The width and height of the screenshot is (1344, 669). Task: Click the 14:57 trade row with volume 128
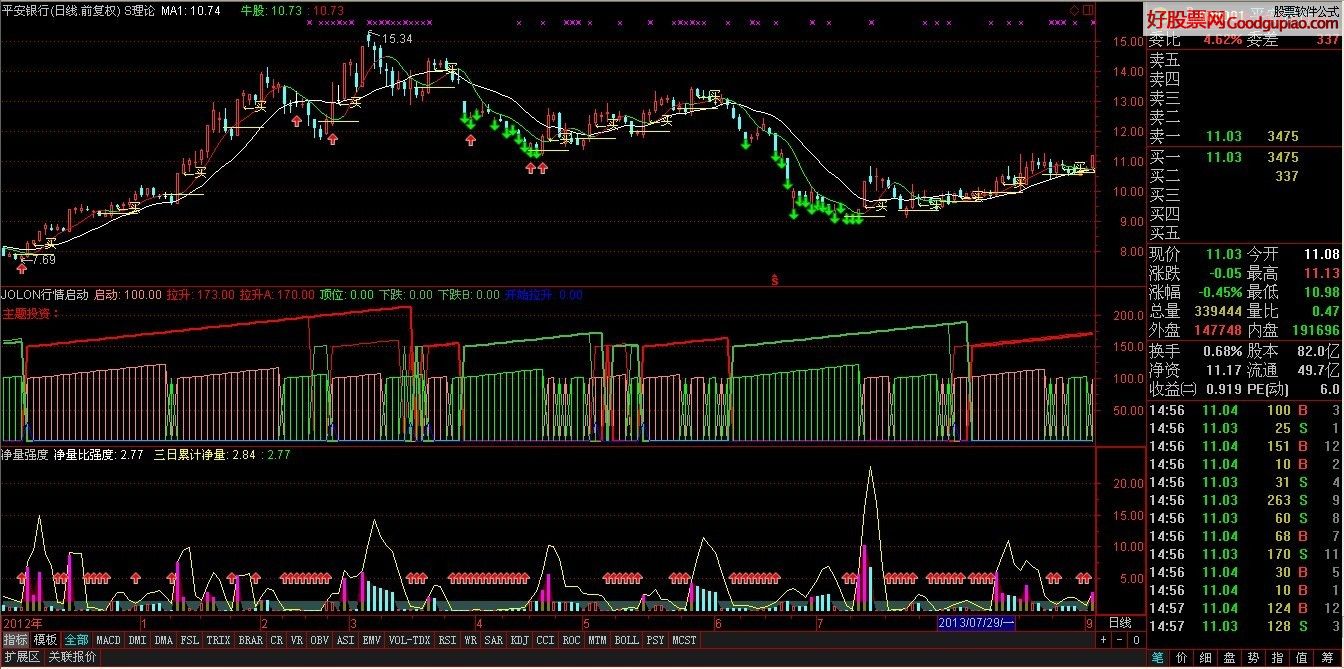click(x=1245, y=626)
